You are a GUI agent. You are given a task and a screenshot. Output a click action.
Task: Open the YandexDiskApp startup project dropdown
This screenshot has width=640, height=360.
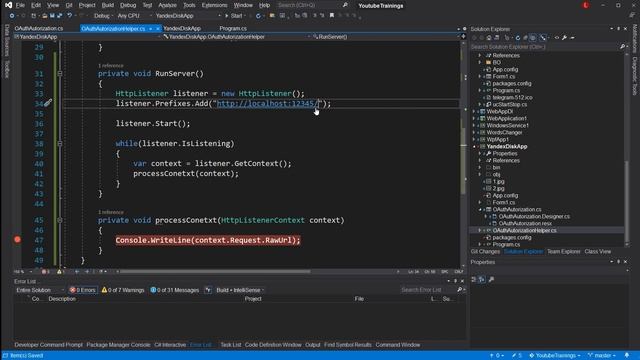click(x=188, y=16)
